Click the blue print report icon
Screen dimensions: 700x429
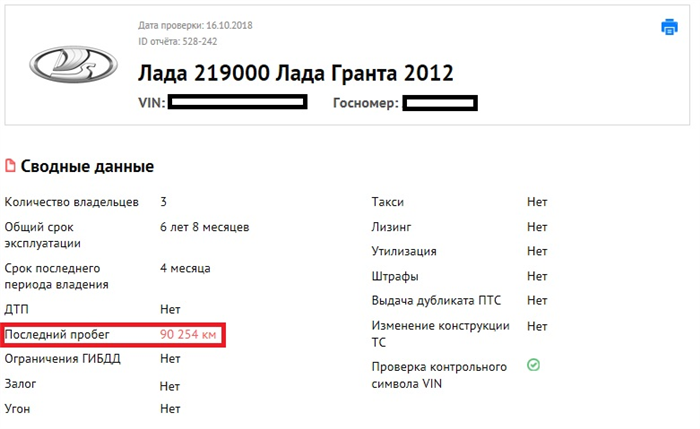pos(669,27)
